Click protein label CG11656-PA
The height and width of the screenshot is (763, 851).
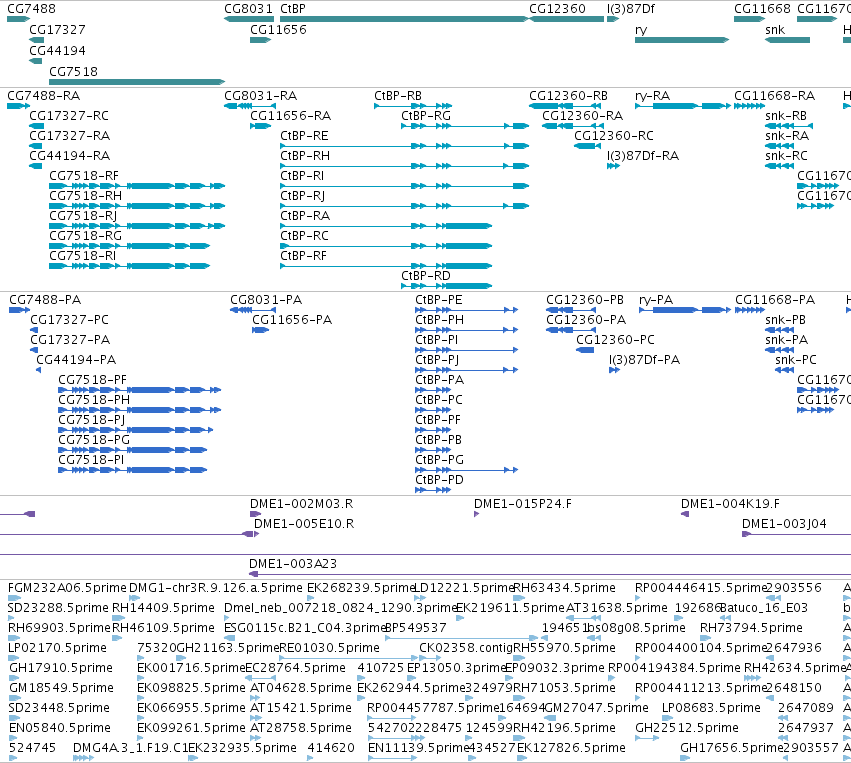[292, 320]
